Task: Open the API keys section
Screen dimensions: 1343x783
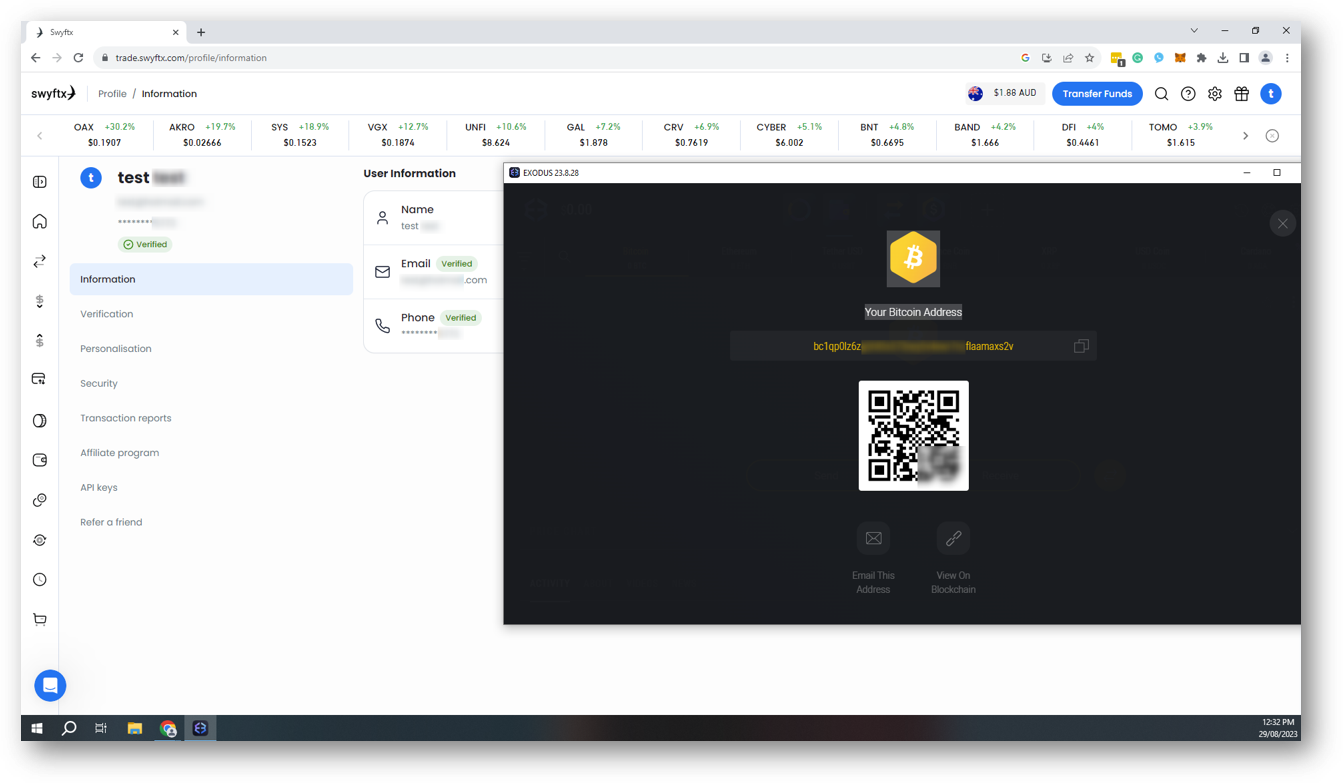Action: [99, 488]
